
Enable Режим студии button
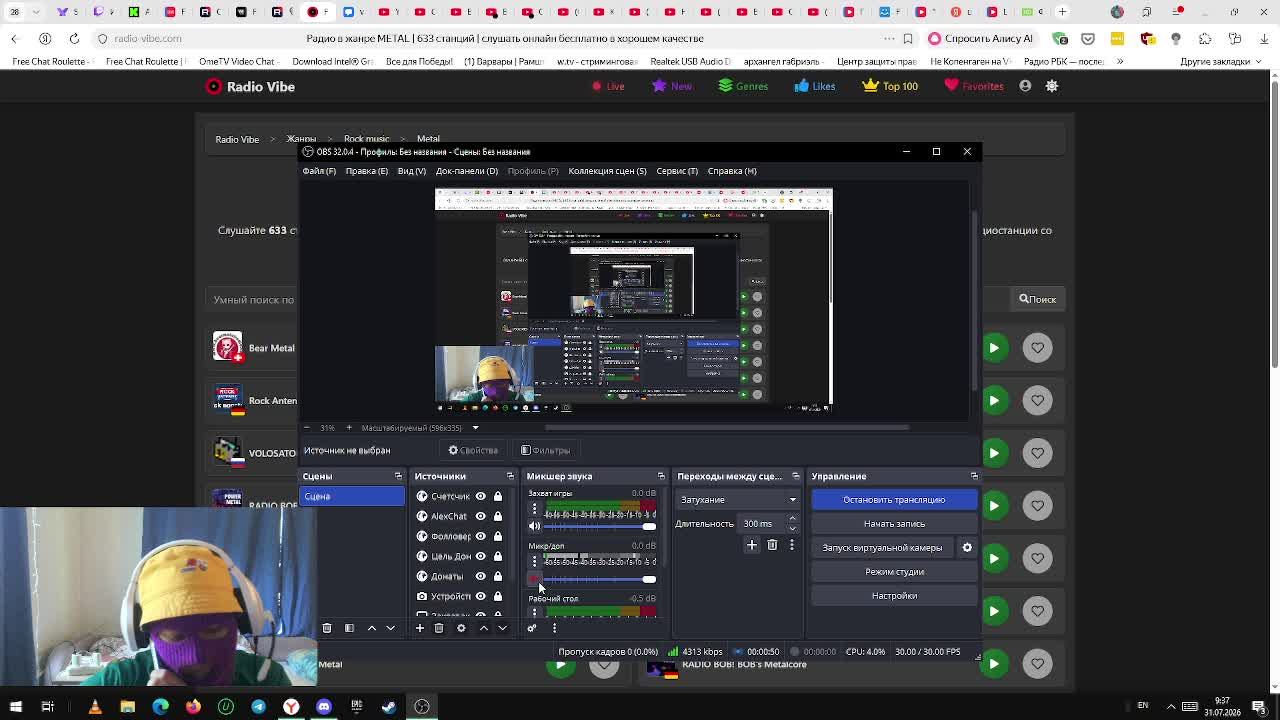(x=894, y=572)
